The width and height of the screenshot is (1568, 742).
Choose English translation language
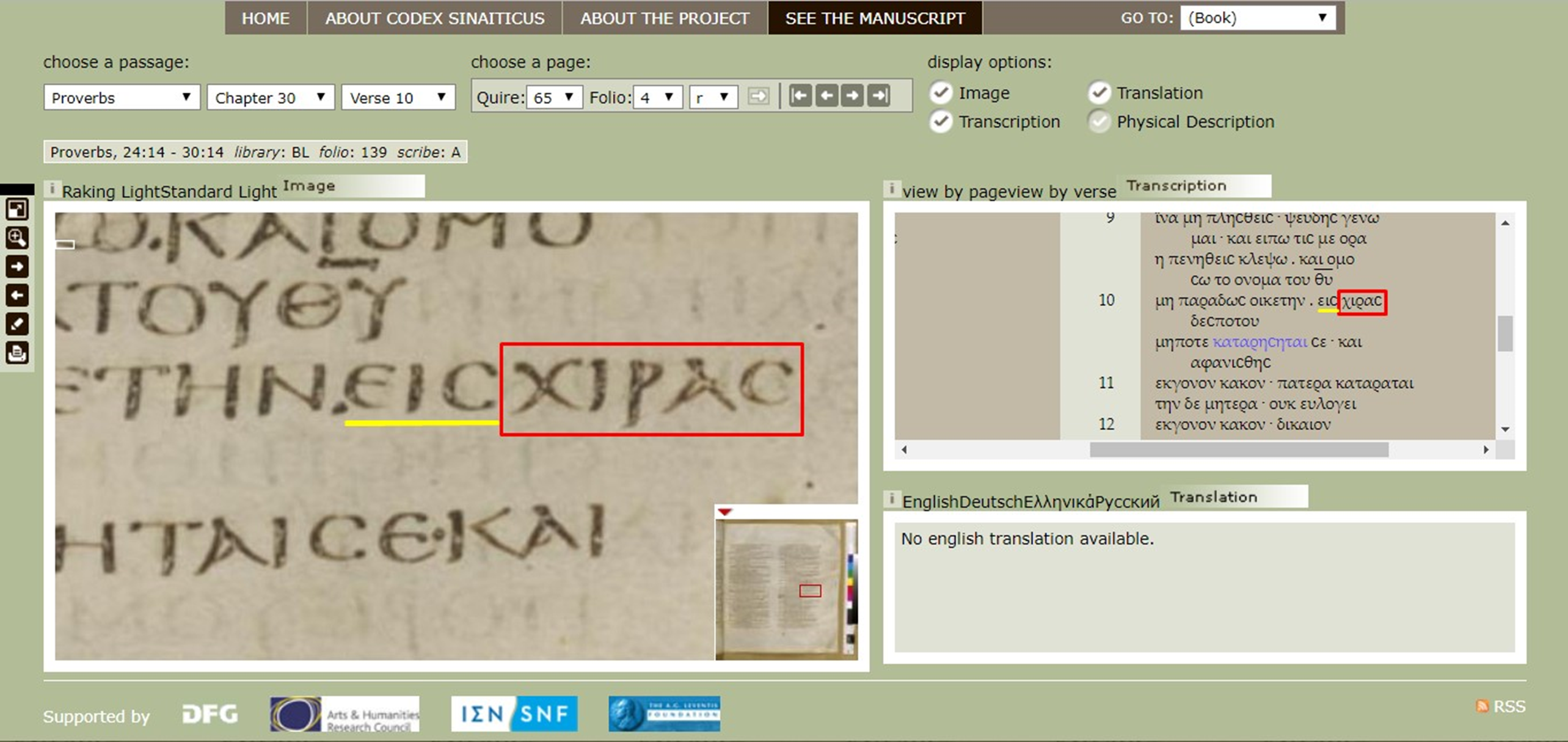point(931,502)
